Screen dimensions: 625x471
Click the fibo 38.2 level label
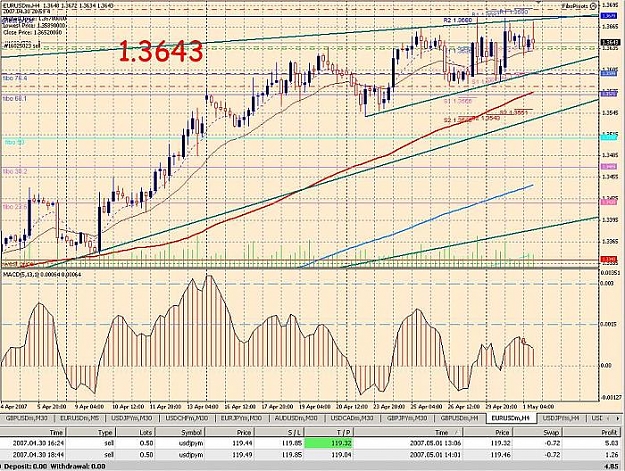[x=15, y=171]
